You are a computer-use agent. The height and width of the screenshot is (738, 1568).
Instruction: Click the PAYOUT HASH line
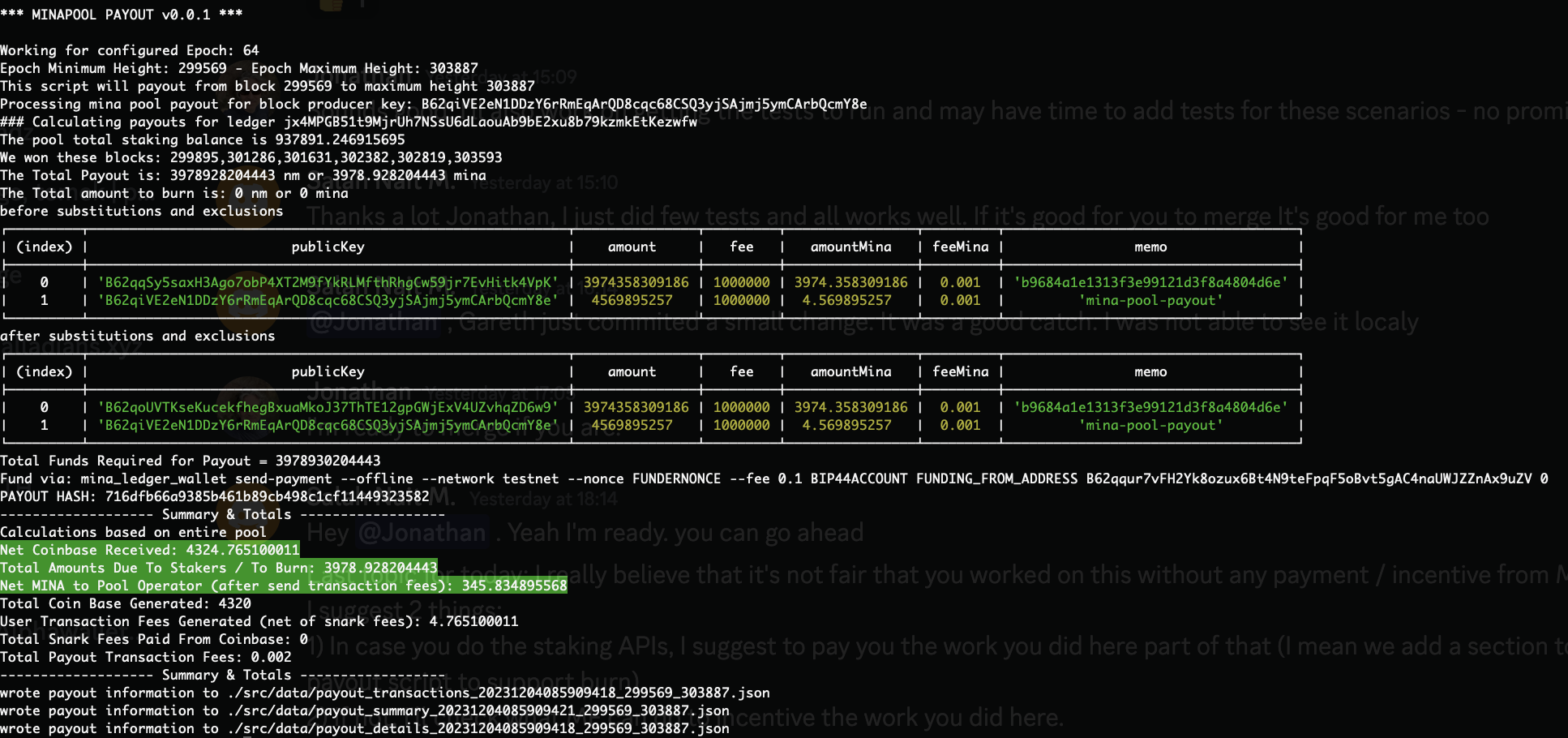[215, 496]
